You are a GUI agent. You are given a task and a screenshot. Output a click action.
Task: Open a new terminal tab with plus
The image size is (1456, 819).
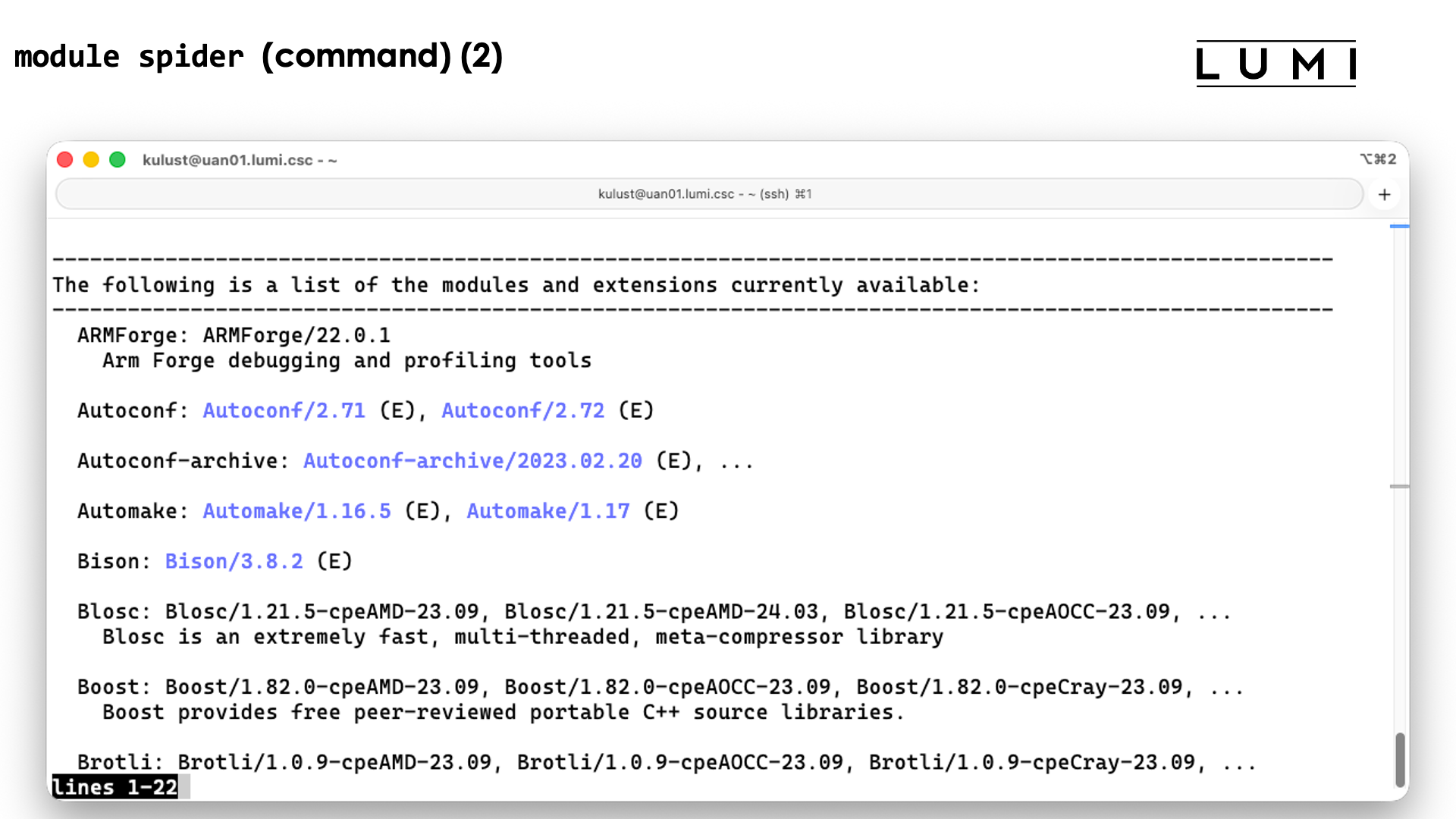point(1384,195)
